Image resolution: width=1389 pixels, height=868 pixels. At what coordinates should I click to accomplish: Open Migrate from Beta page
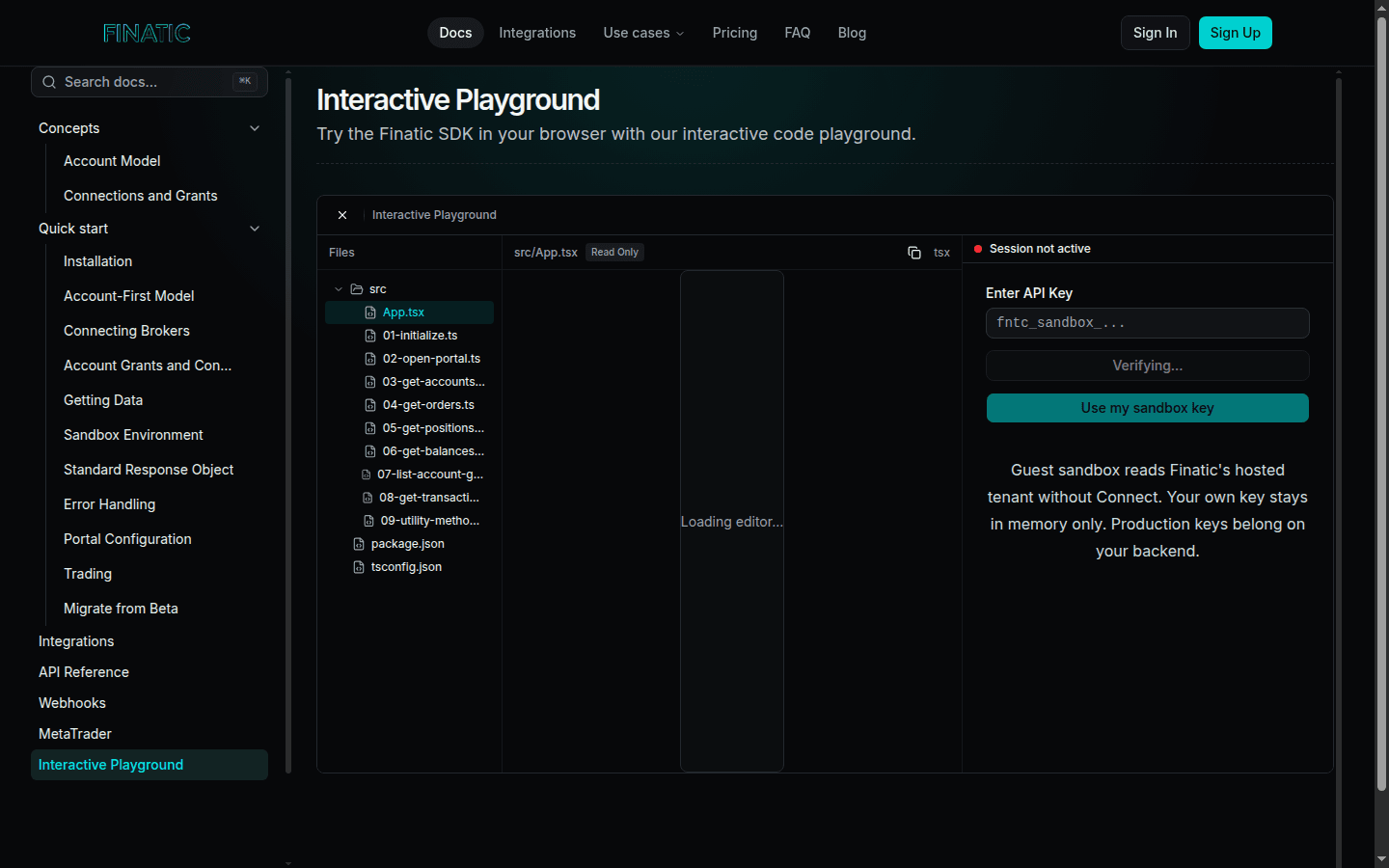point(121,609)
